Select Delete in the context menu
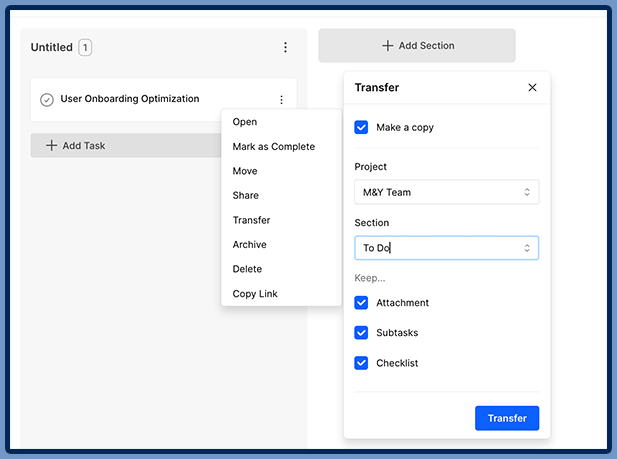617x459 pixels. (x=247, y=269)
